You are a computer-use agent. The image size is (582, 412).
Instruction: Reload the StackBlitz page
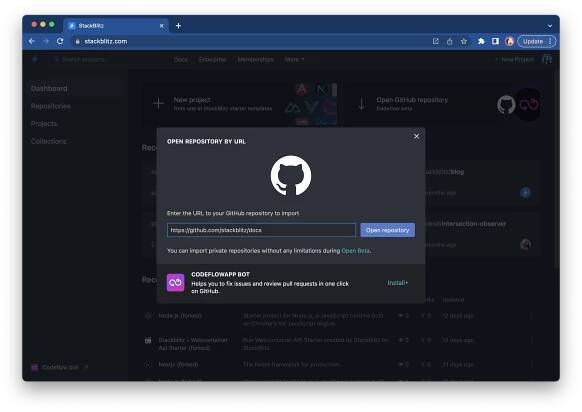click(x=60, y=41)
